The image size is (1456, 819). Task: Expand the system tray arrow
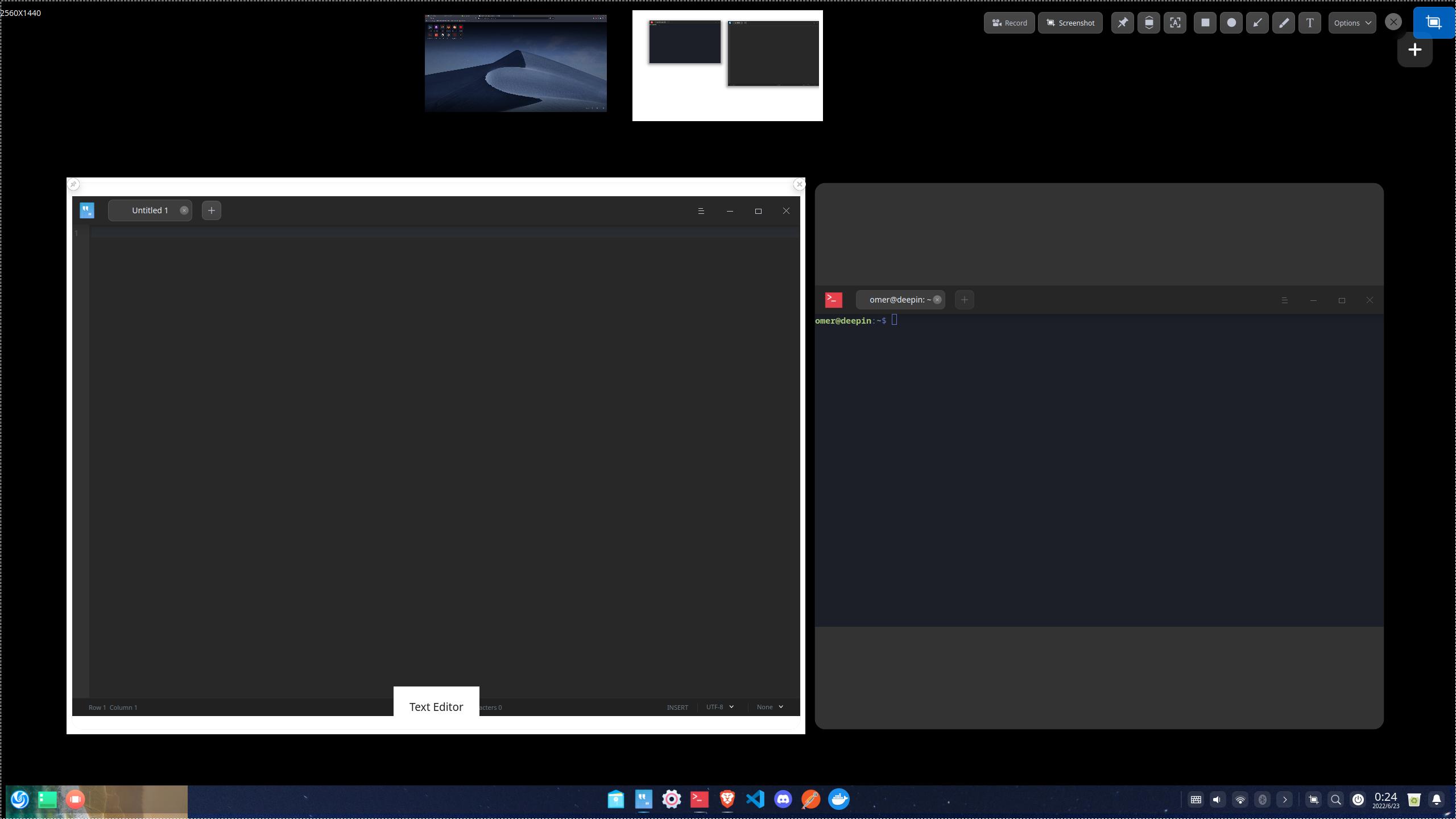click(1284, 800)
